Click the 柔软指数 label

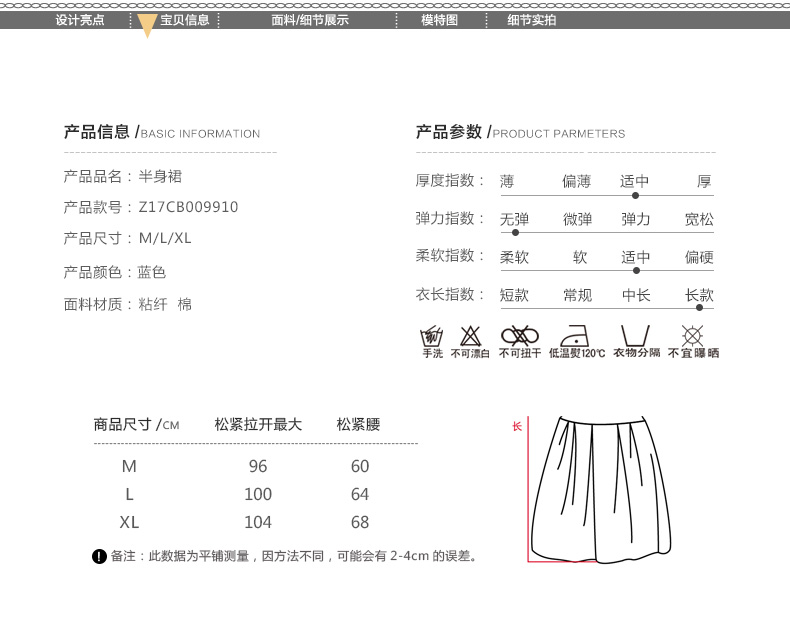pos(449,255)
